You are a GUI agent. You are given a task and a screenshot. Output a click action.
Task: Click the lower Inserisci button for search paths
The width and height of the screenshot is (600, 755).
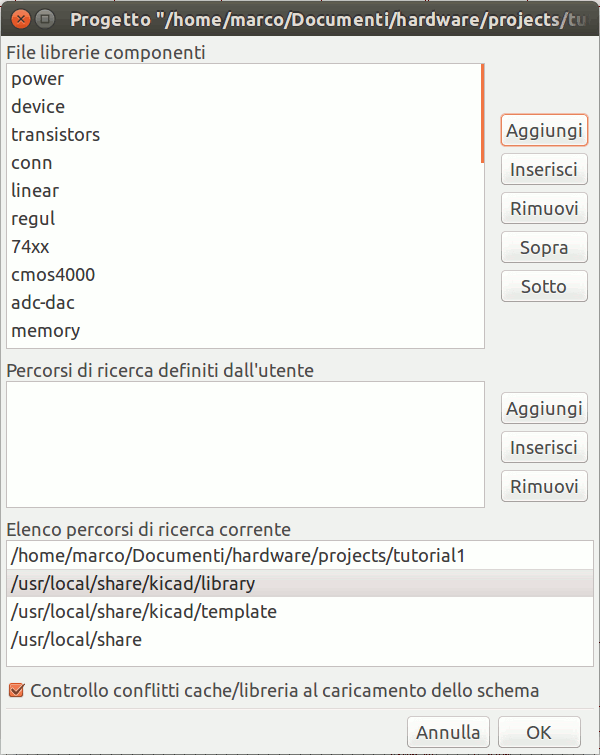coord(544,447)
